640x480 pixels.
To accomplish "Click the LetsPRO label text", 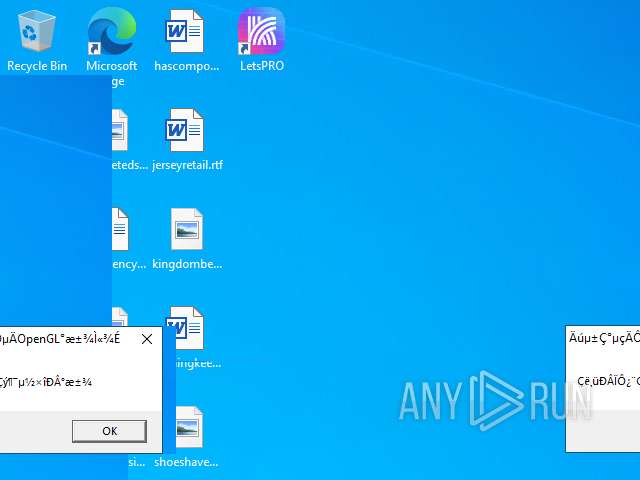I will pos(262,66).
